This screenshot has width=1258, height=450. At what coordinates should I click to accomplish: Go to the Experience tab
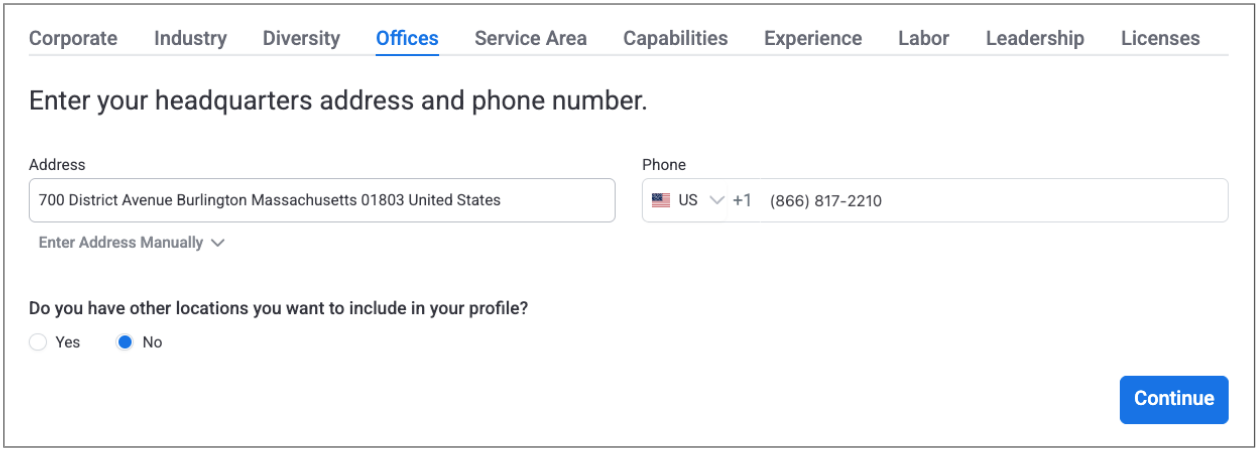click(812, 39)
